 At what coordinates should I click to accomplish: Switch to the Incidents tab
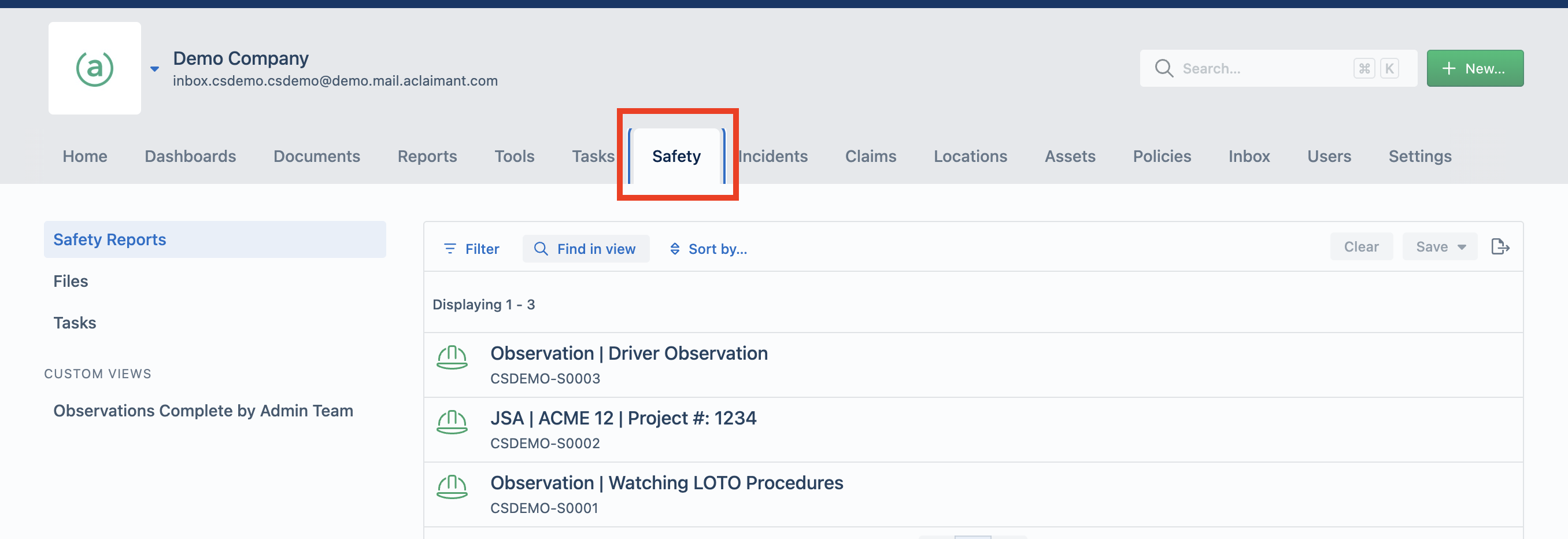tap(772, 157)
